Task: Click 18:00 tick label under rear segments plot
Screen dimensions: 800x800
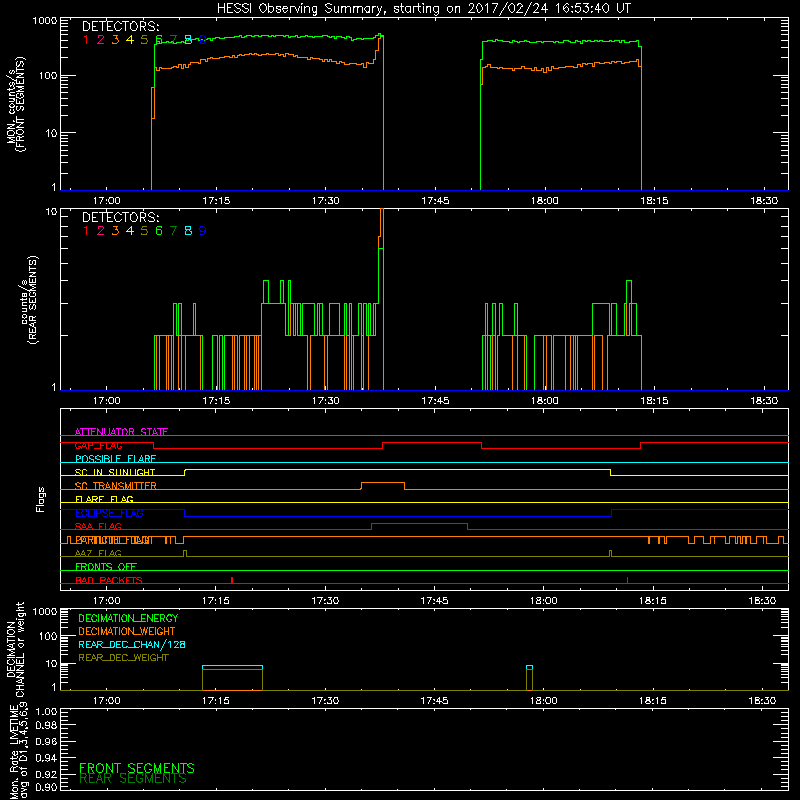Action: (544, 401)
